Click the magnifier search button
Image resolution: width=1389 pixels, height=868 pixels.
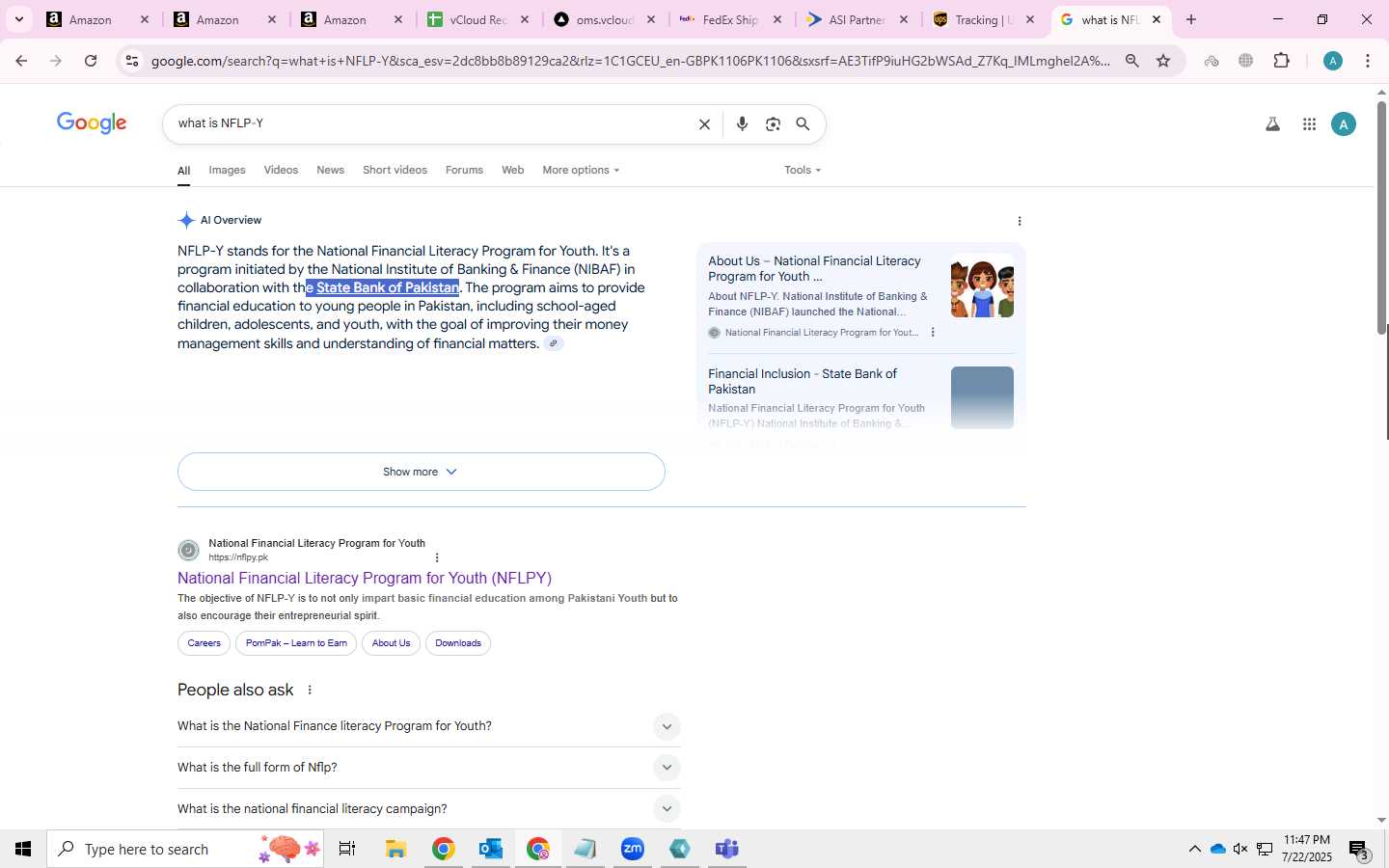tap(803, 124)
